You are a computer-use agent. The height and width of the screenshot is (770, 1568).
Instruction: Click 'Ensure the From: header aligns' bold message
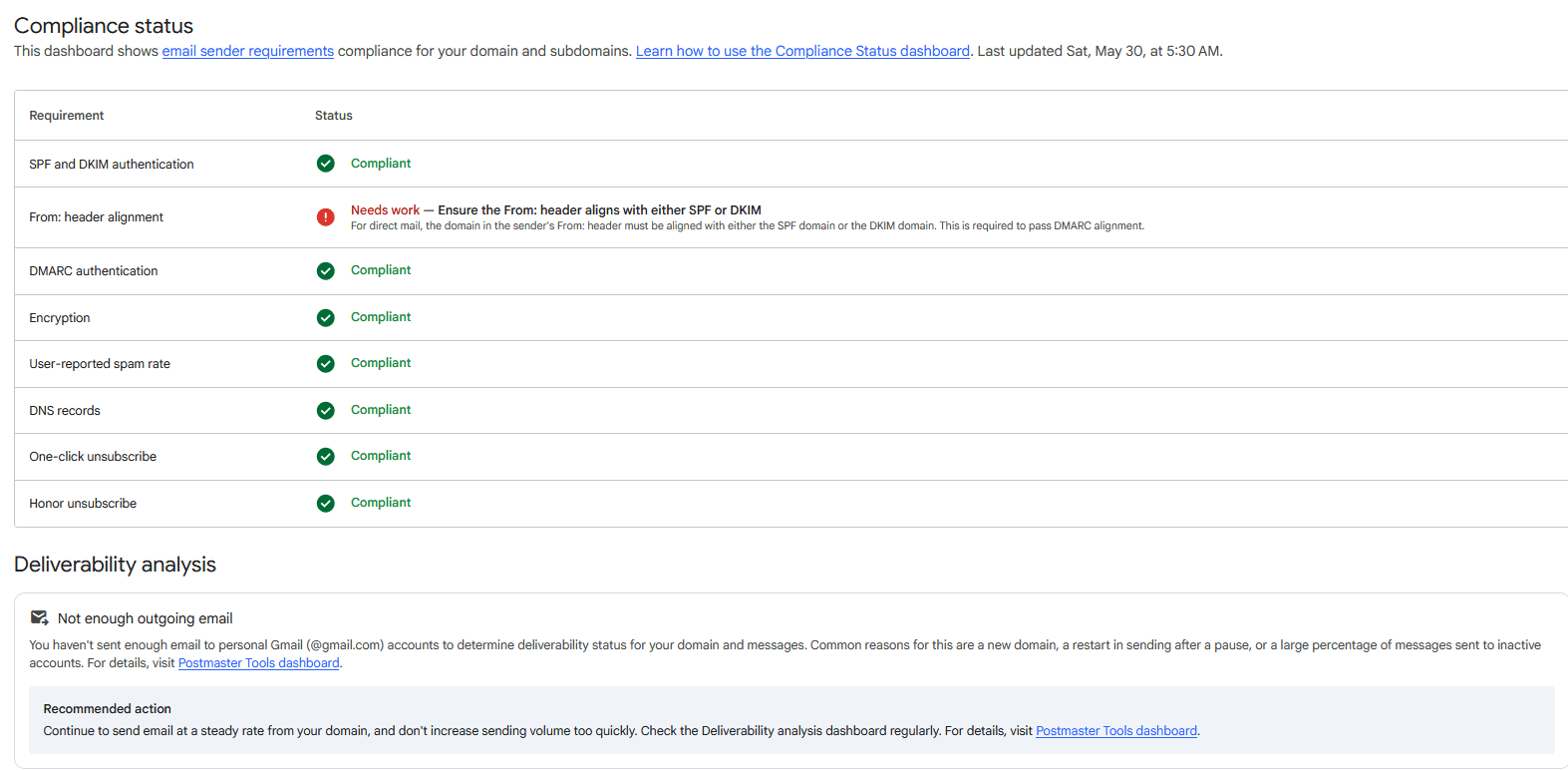tap(600, 210)
